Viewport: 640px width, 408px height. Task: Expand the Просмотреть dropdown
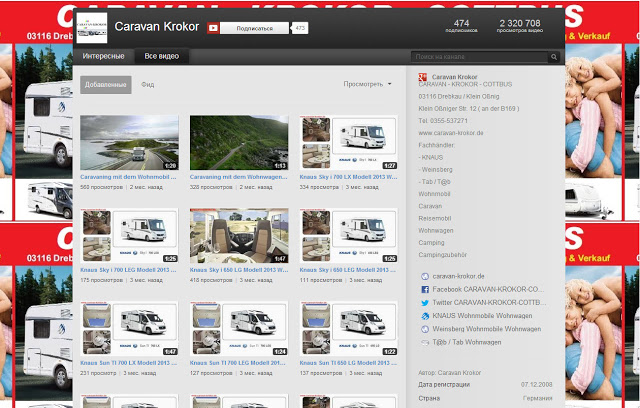(x=367, y=84)
